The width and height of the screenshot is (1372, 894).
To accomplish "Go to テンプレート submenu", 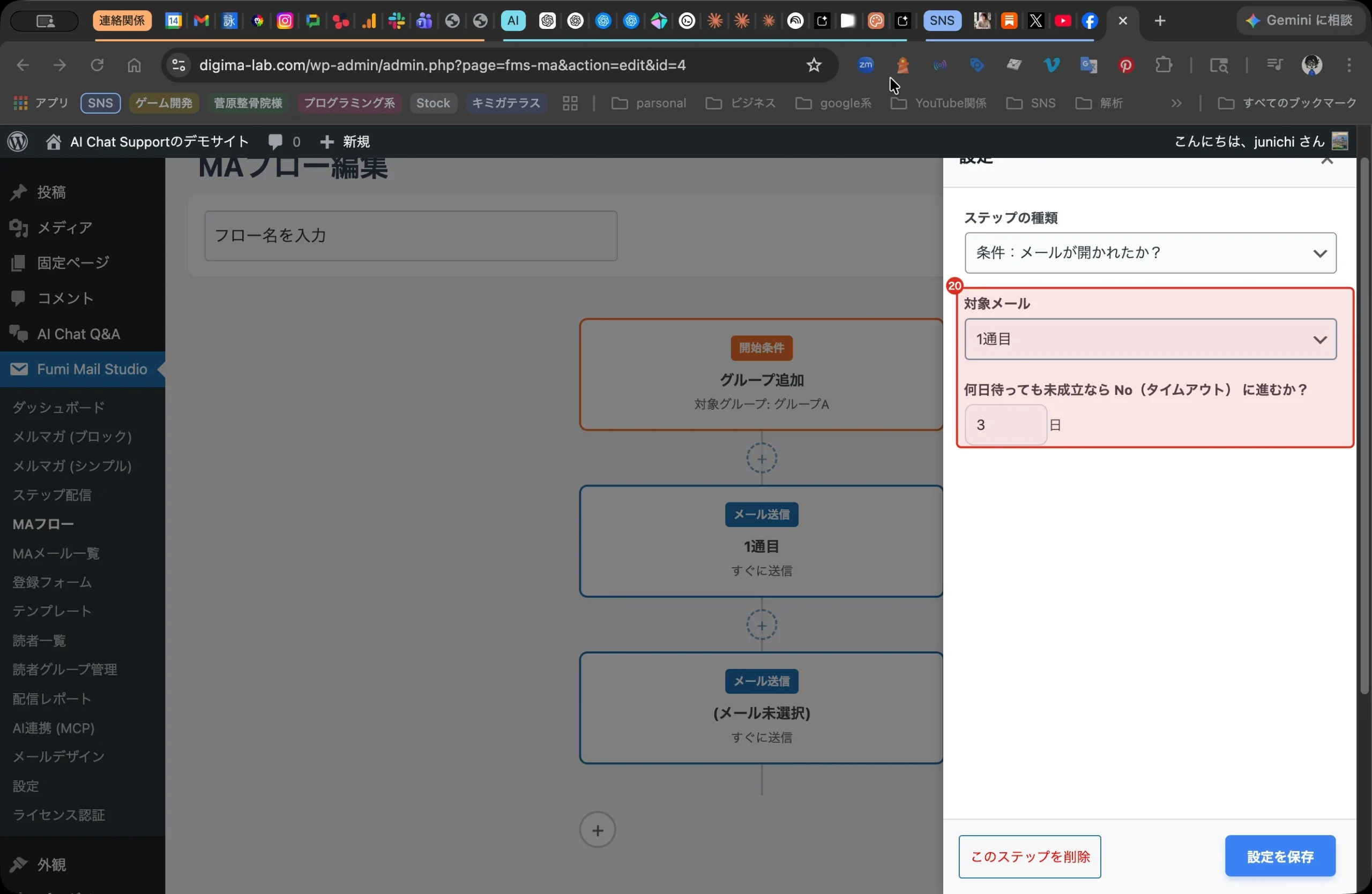I will click(x=52, y=611).
